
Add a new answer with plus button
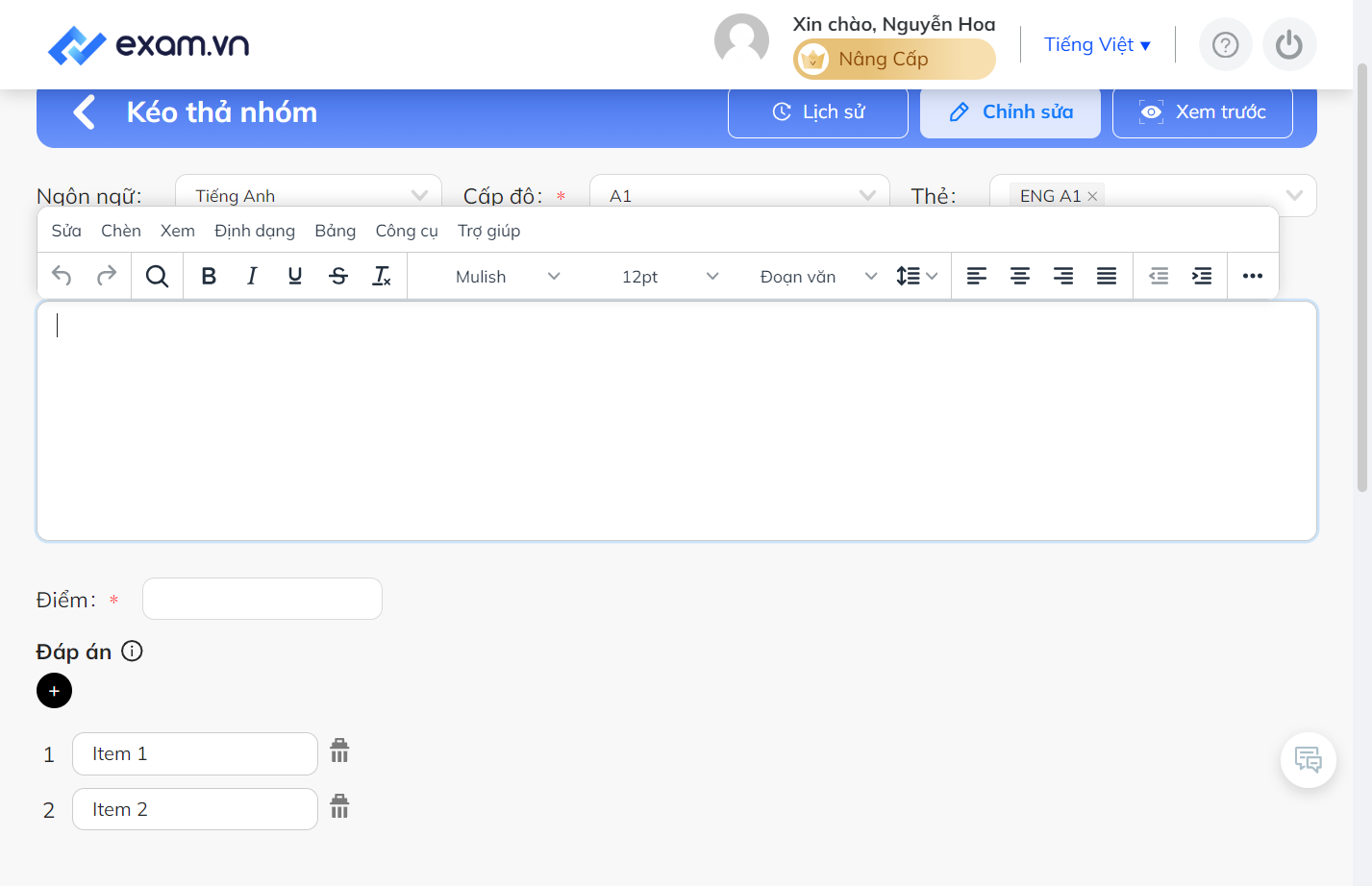(x=54, y=691)
